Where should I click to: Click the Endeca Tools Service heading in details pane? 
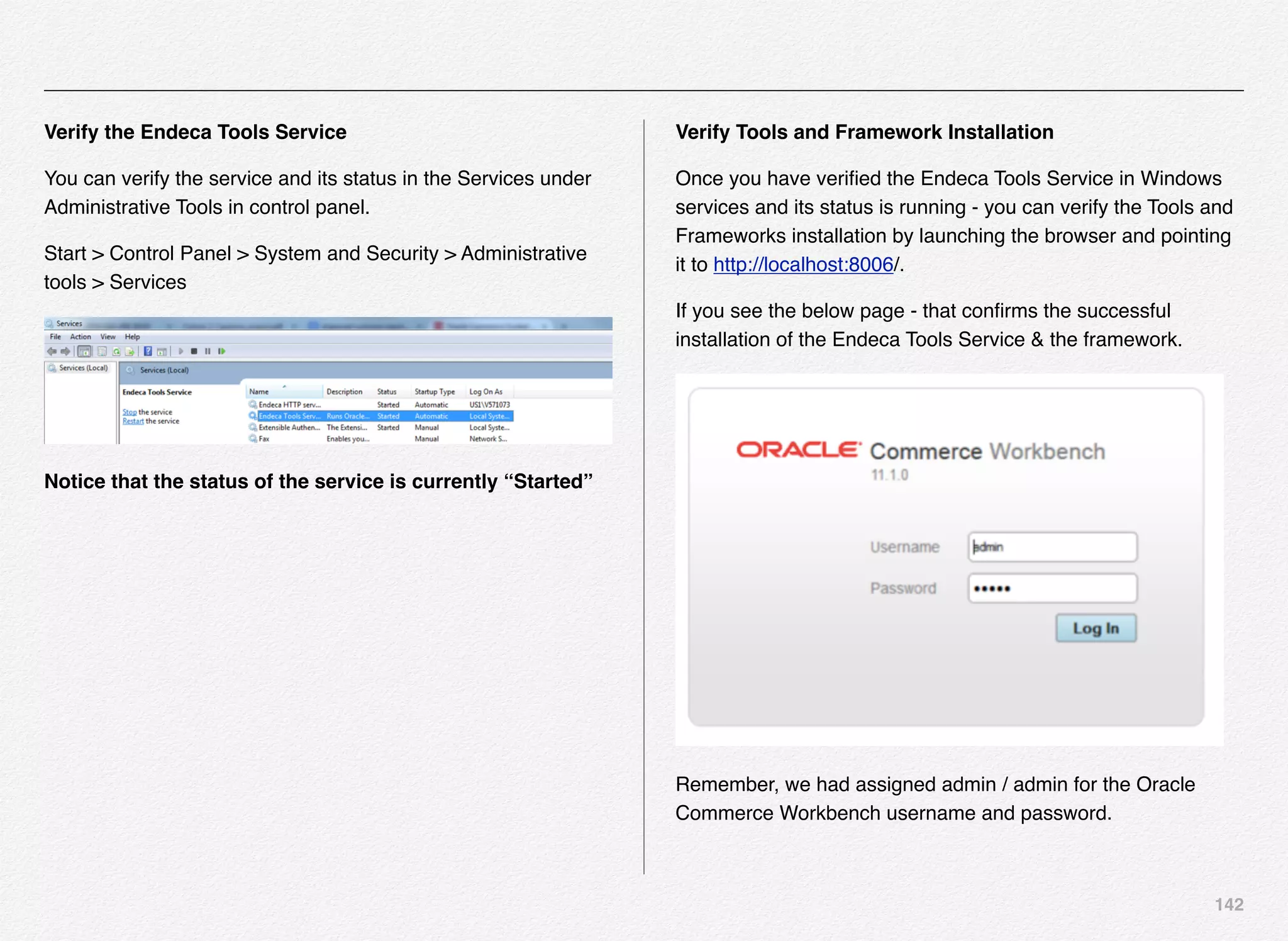(157, 392)
